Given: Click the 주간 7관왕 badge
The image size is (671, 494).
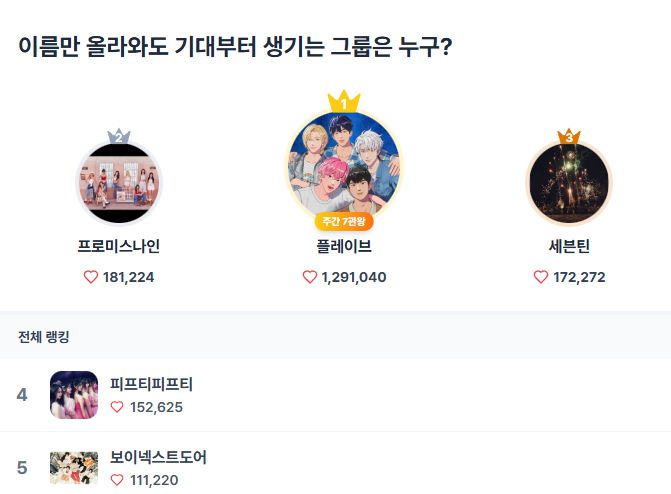Looking at the screenshot, I should (344, 221).
